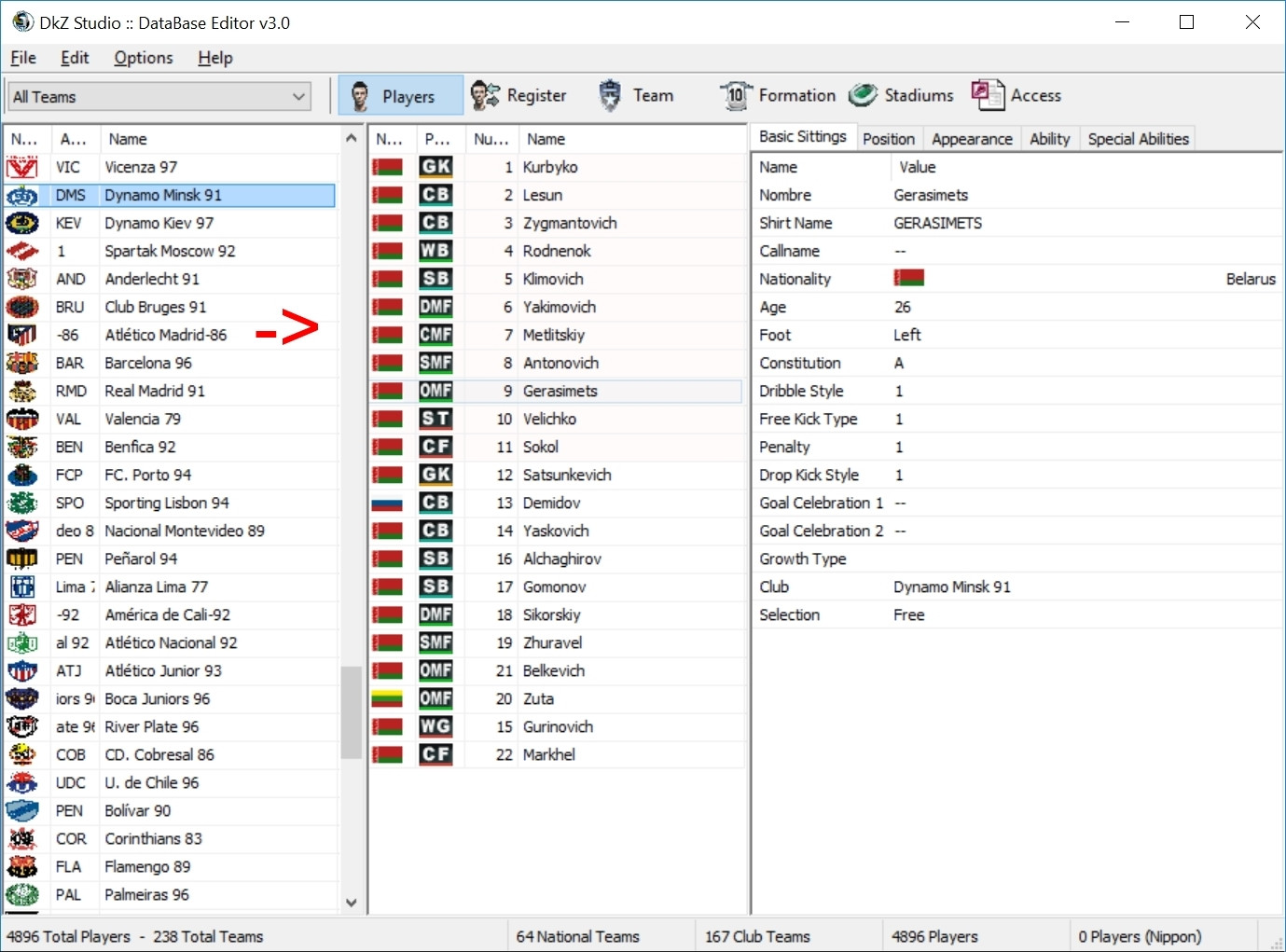The image size is (1286, 952).
Task: Click the Boca Juniors 96 crest
Action: (x=22, y=698)
